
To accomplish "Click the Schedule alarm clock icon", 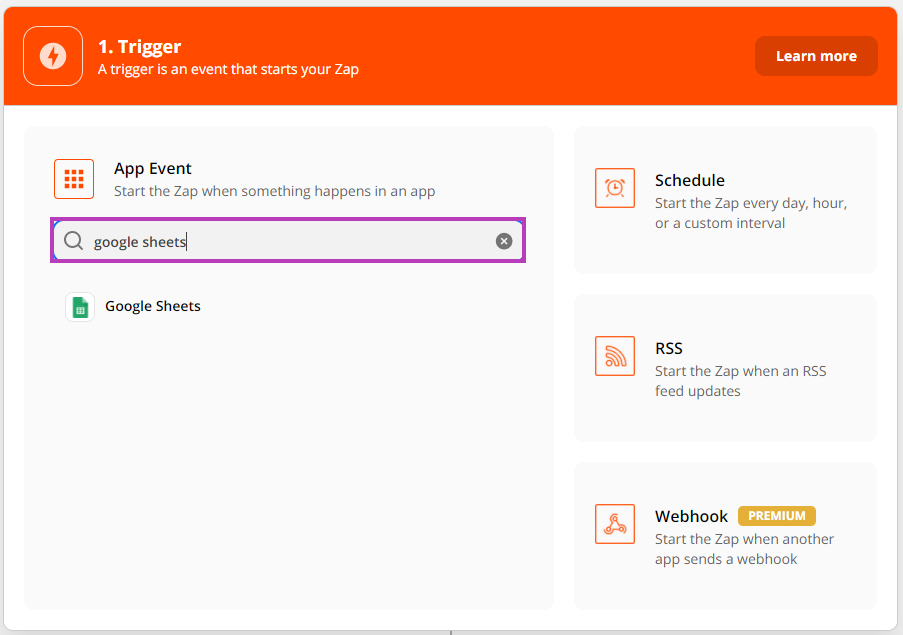I will [x=615, y=188].
